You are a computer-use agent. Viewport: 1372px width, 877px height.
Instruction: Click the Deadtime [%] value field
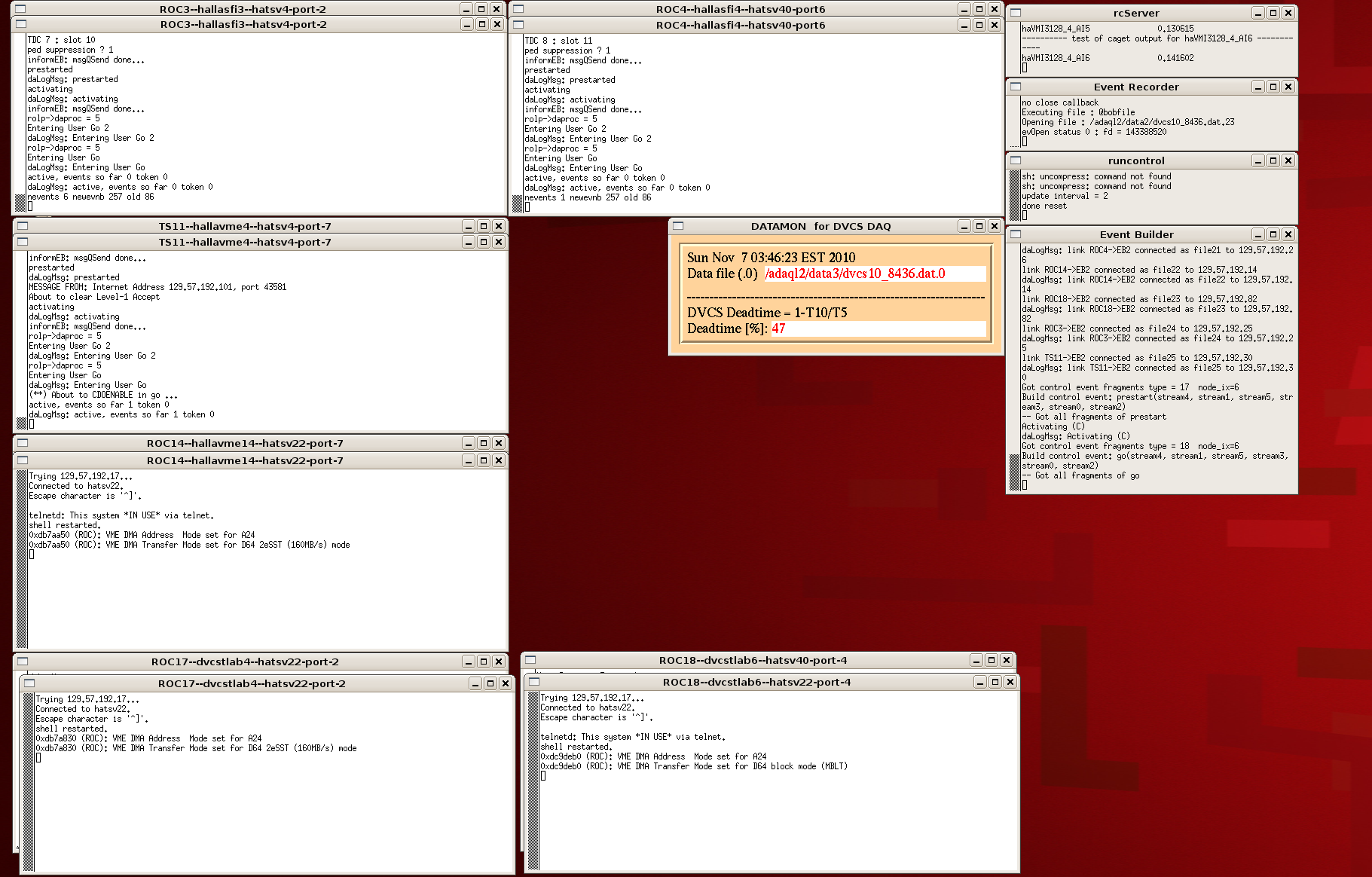tap(878, 328)
